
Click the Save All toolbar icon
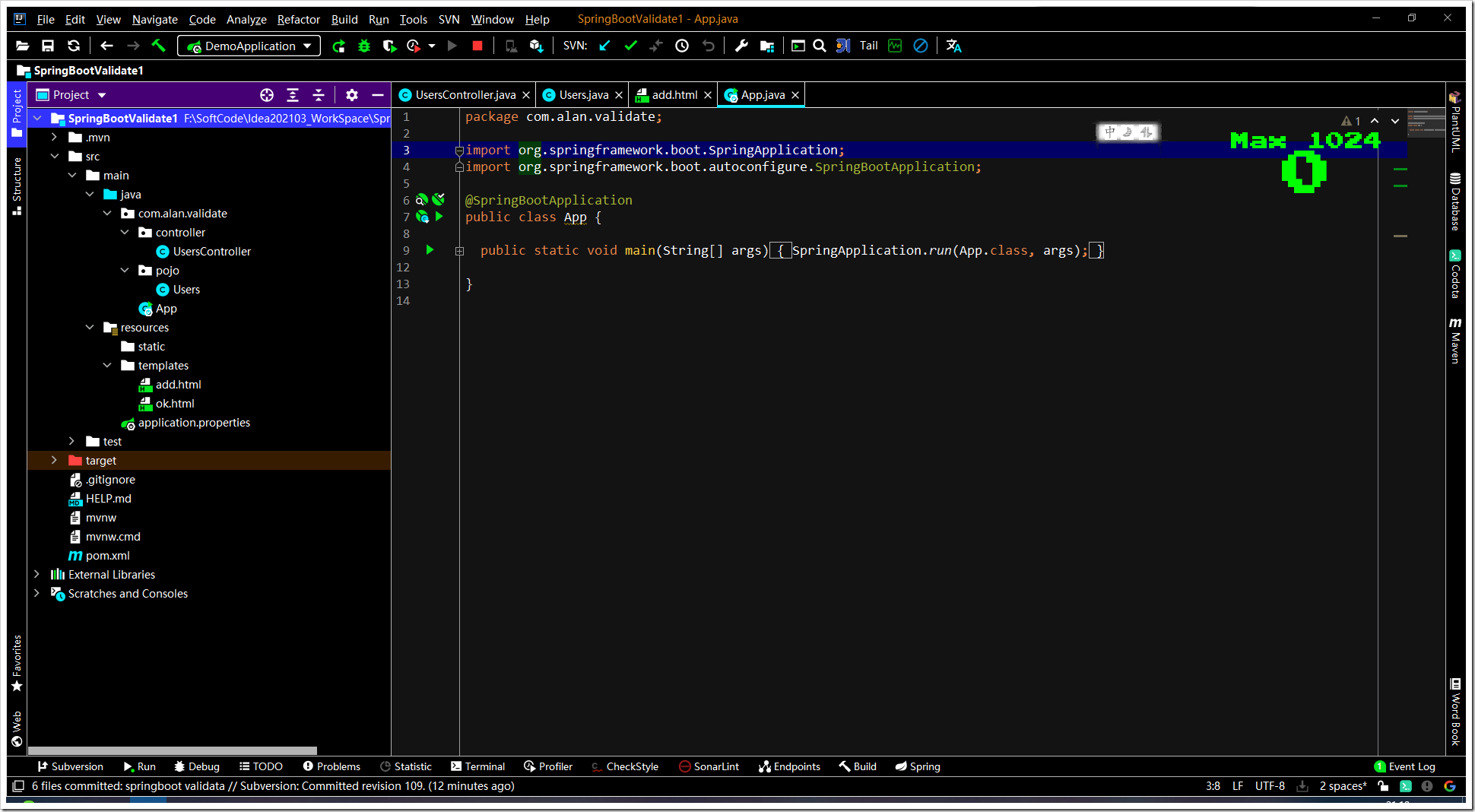click(48, 46)
